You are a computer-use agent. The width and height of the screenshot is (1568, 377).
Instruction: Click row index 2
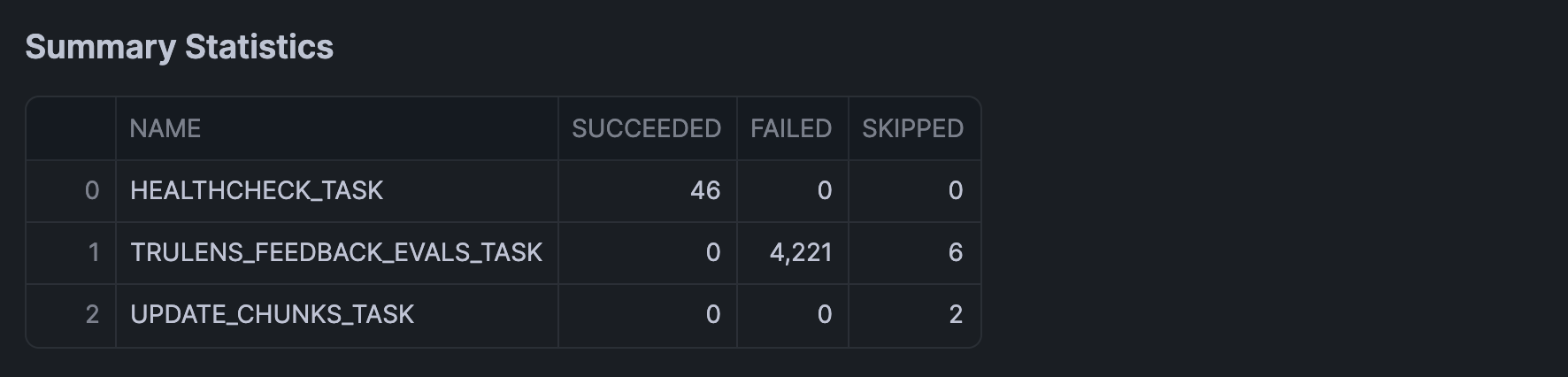pyautogui.click(x=92, y=315)
